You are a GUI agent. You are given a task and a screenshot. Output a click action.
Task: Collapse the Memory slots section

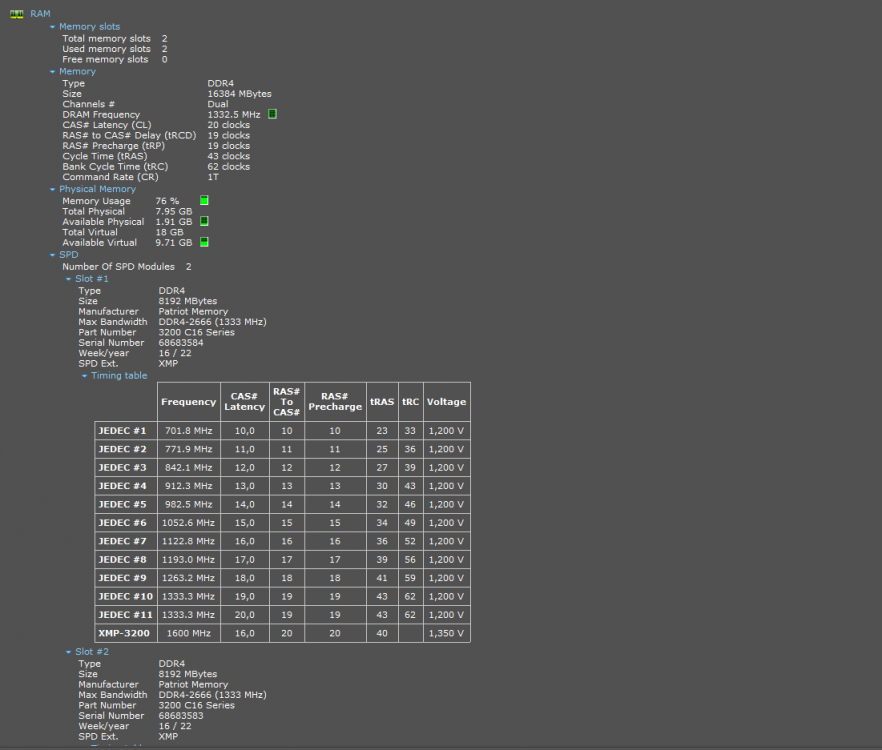coord(52,27)
